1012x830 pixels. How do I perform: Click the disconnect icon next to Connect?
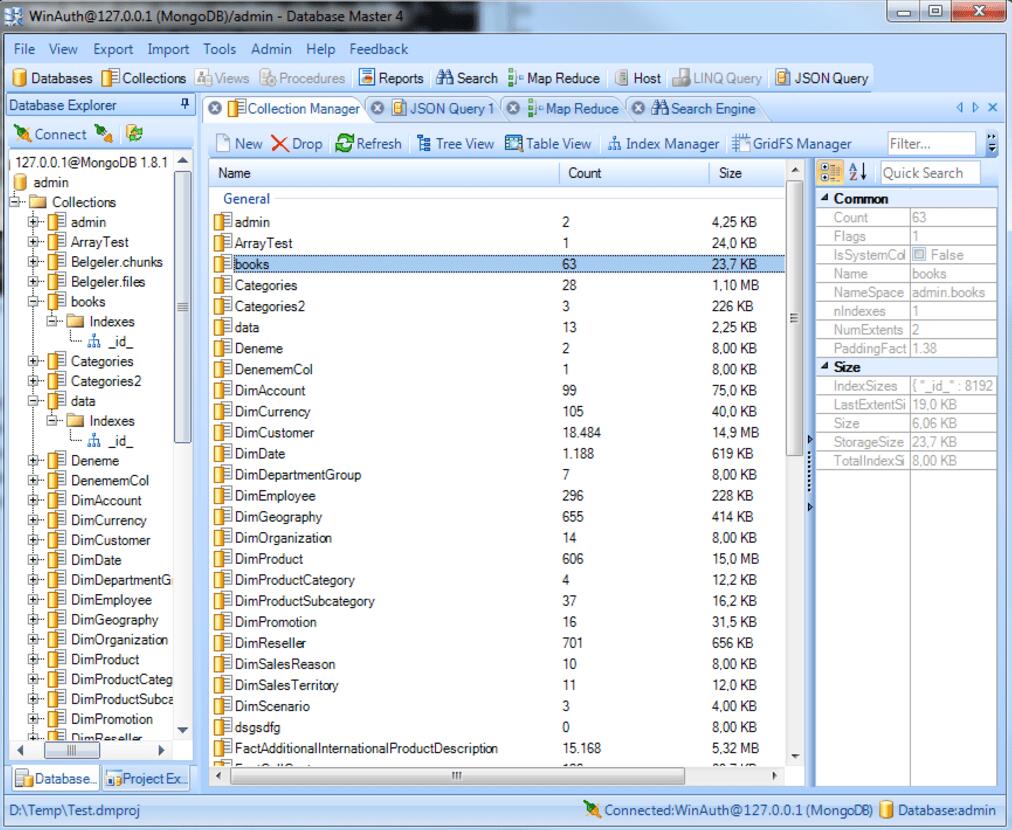103,134
